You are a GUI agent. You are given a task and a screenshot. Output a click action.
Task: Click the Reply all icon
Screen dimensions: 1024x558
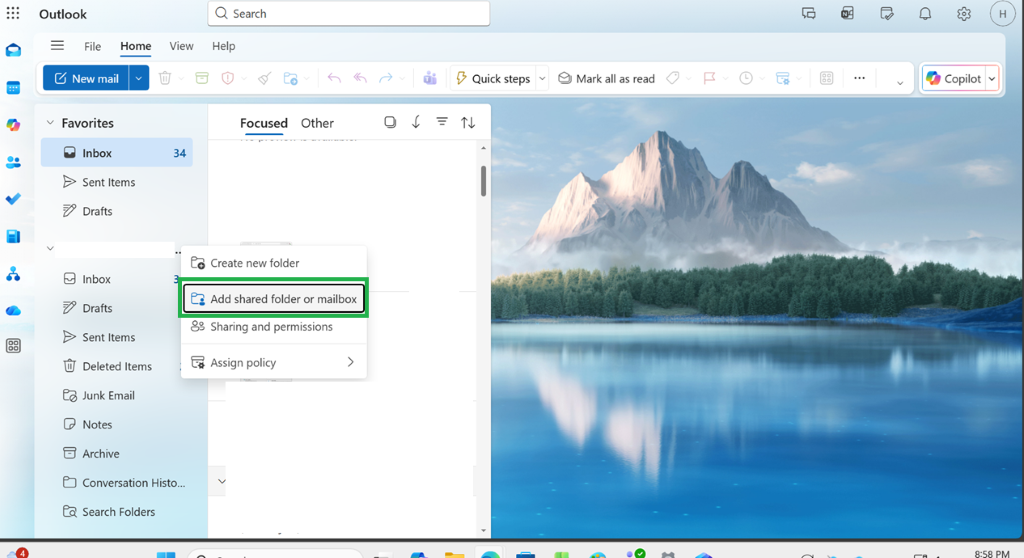360,78
